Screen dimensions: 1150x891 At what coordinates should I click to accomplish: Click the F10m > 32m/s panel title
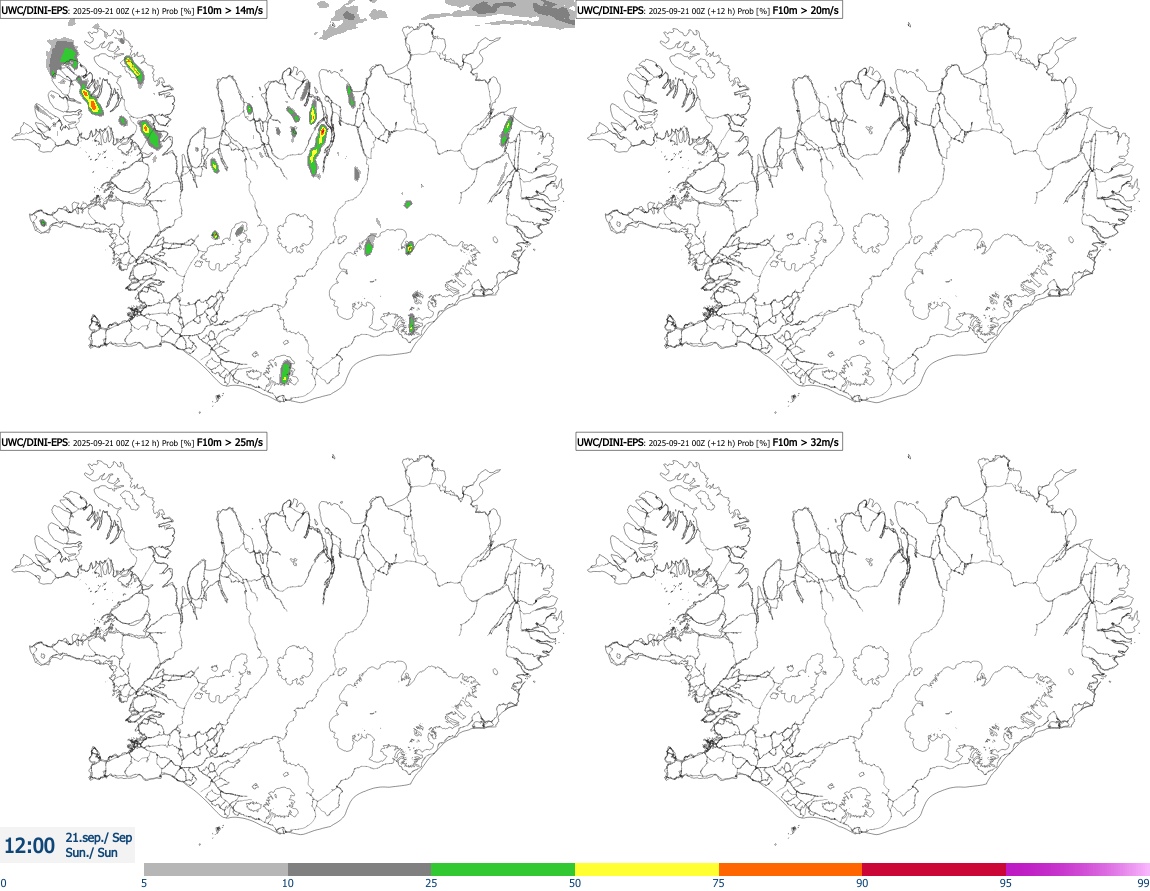[x=708, y=442]
